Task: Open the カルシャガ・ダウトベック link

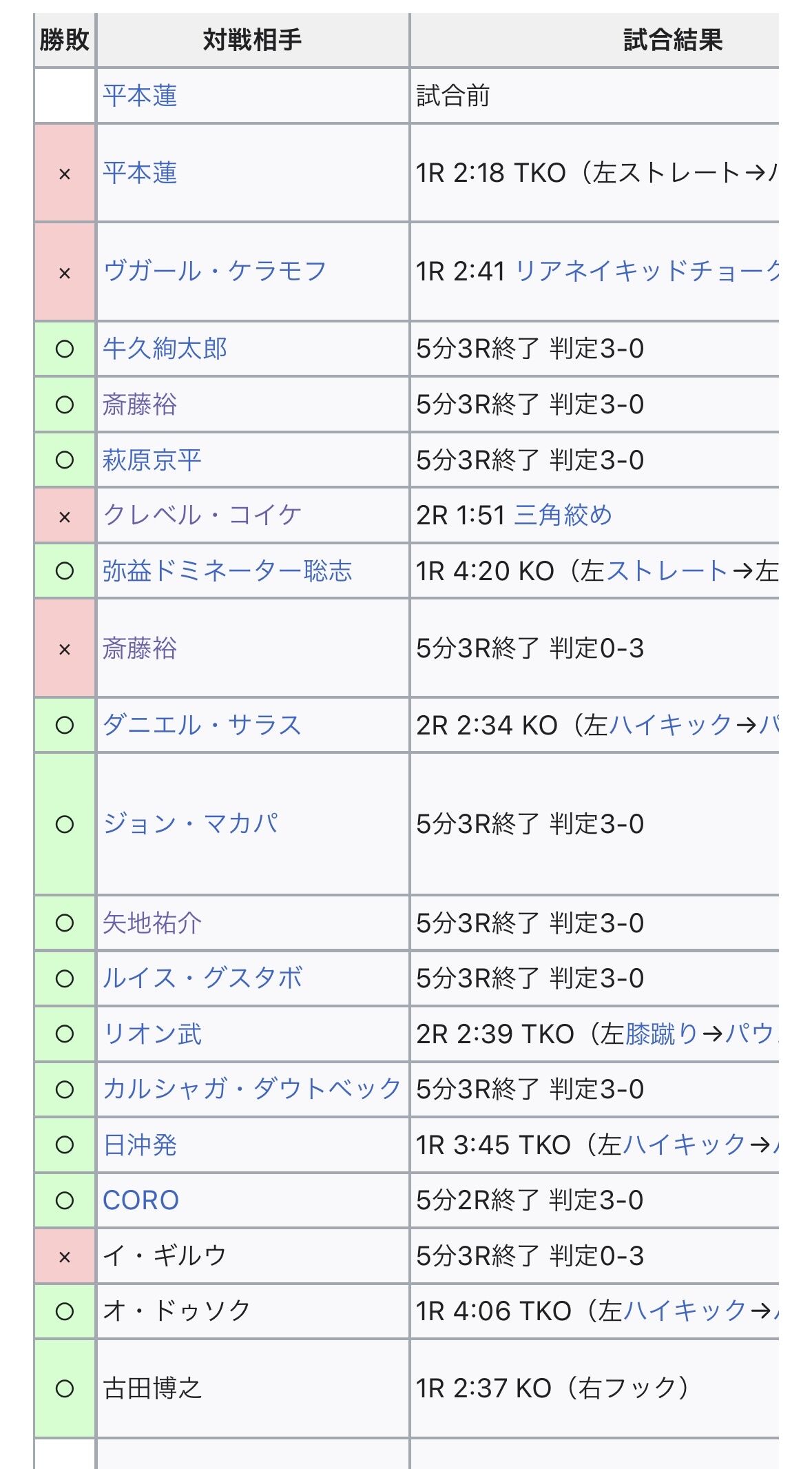Action: point(252,1089)
